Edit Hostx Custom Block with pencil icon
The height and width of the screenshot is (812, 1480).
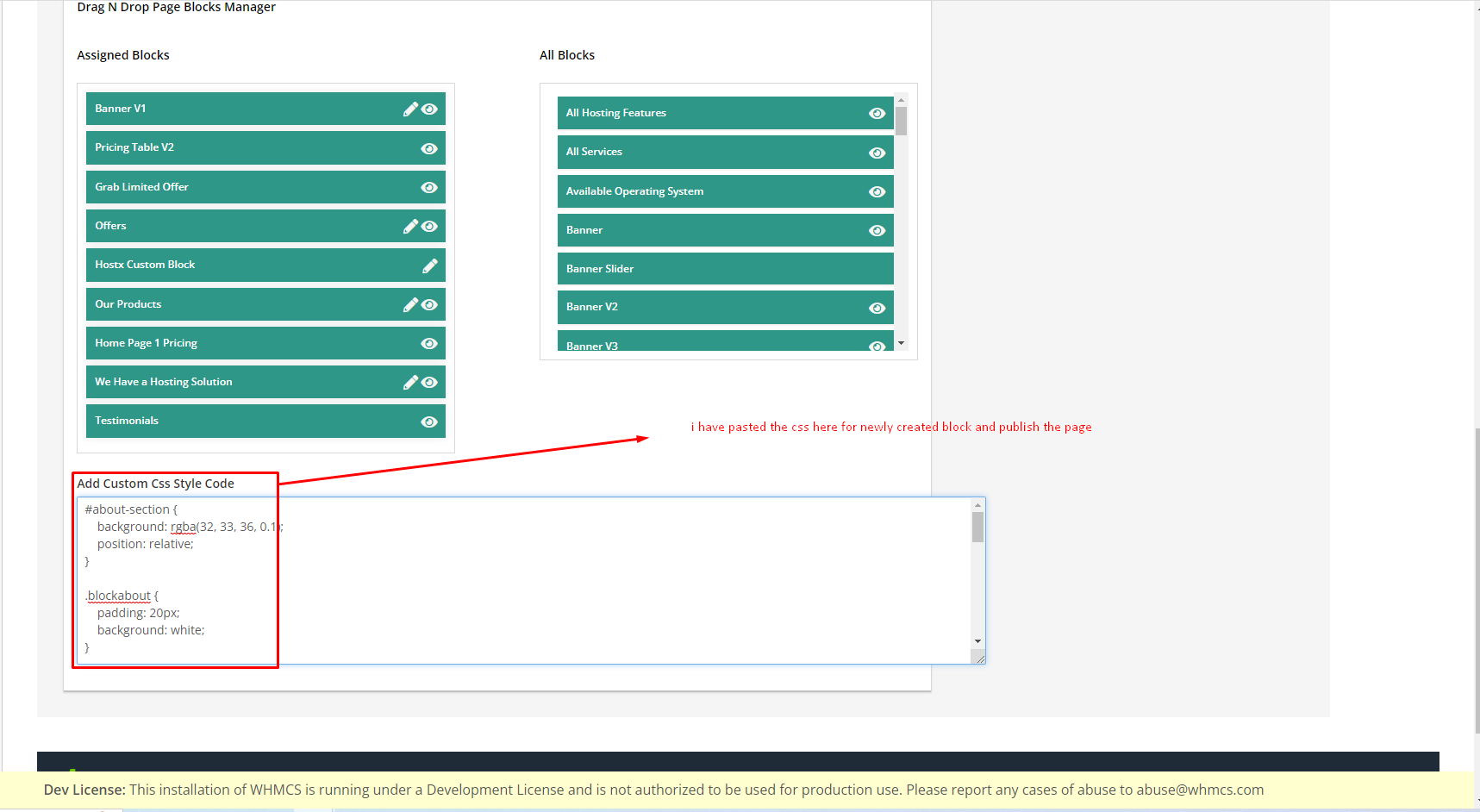pos(429,265)
